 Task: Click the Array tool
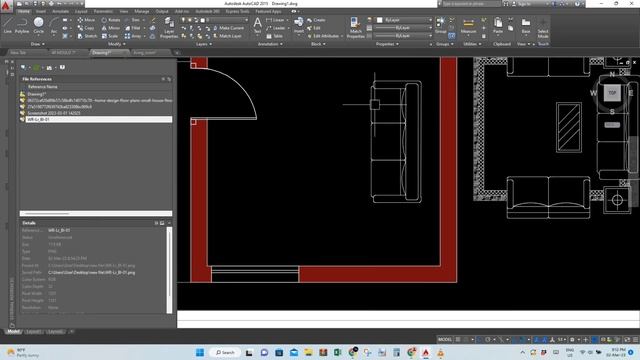click(x=133, y=36)
